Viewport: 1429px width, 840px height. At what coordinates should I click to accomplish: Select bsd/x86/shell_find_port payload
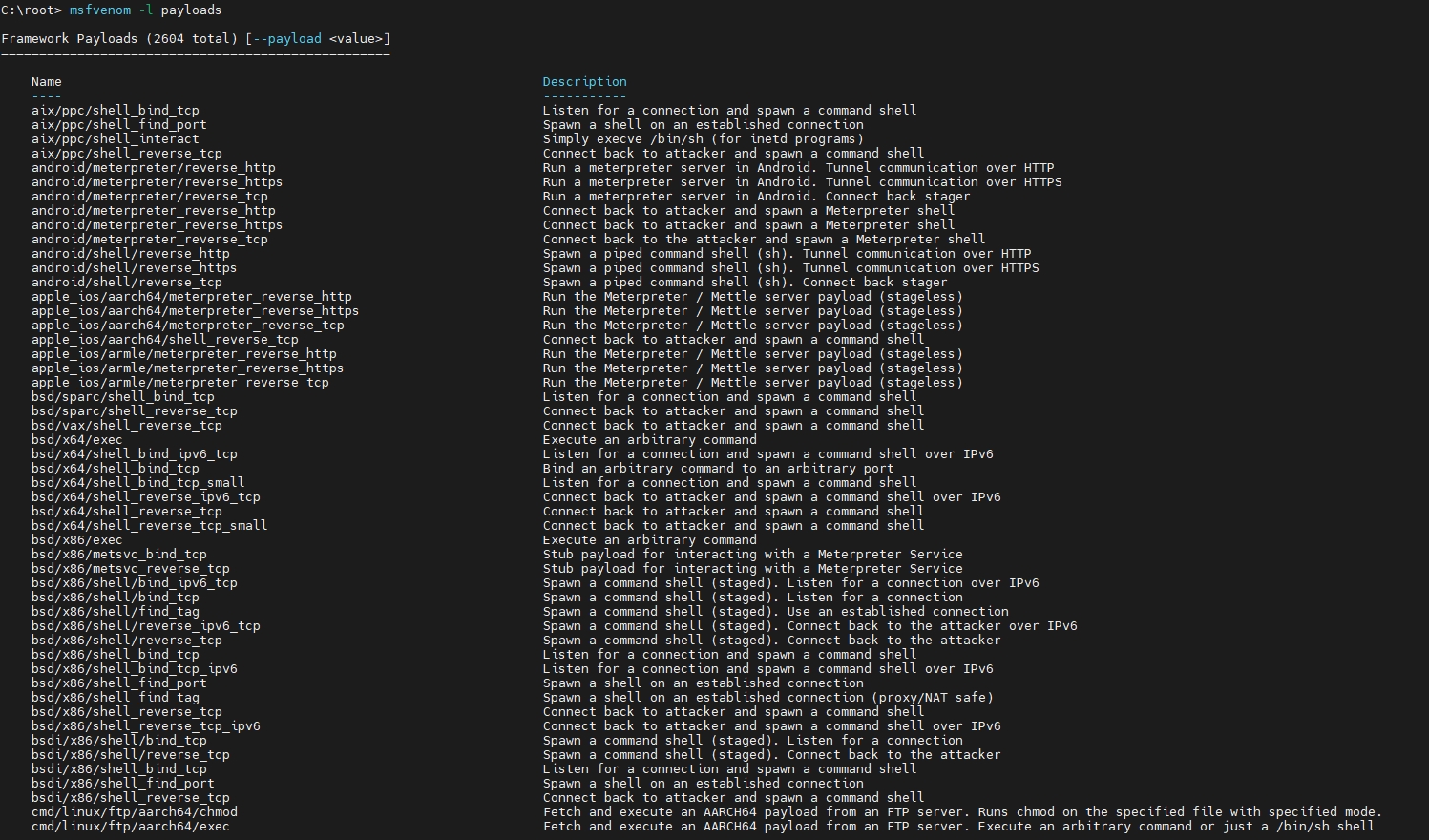coord(119,683)
